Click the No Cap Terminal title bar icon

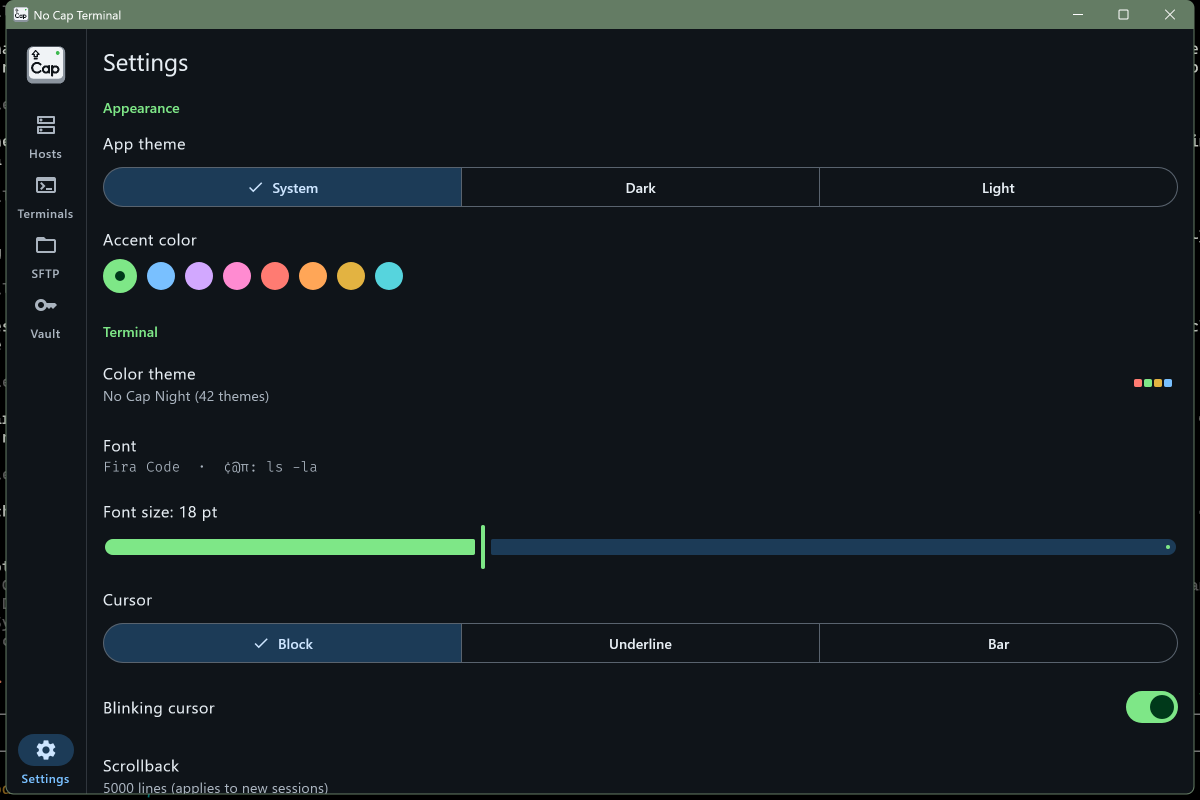(20, 15)
